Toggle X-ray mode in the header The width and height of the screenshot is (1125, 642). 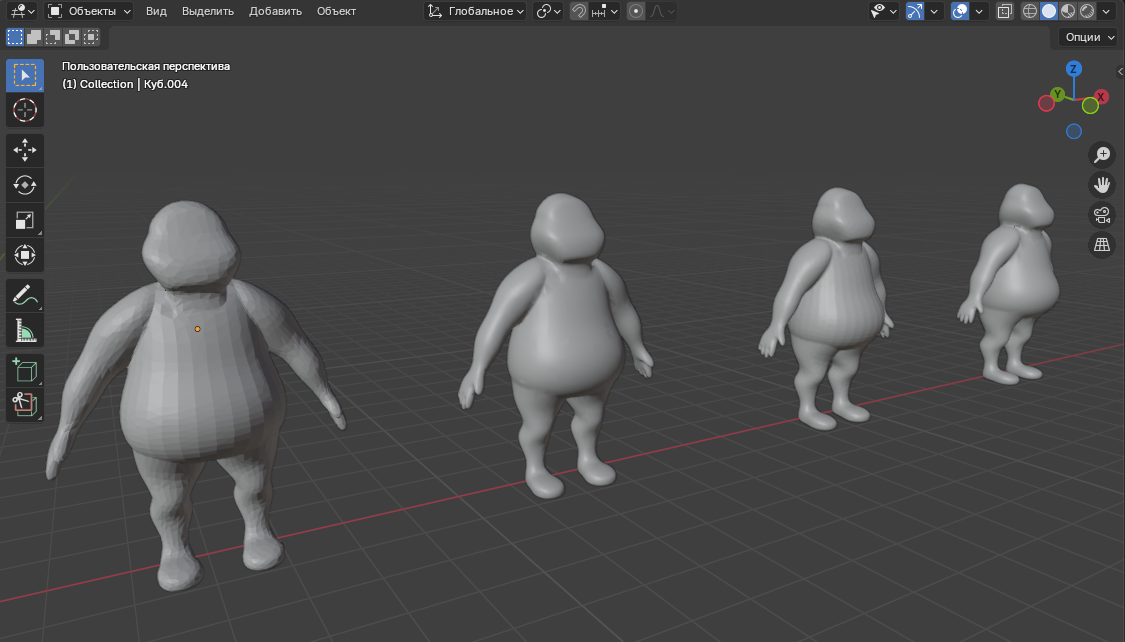[x=1005, y=11]
